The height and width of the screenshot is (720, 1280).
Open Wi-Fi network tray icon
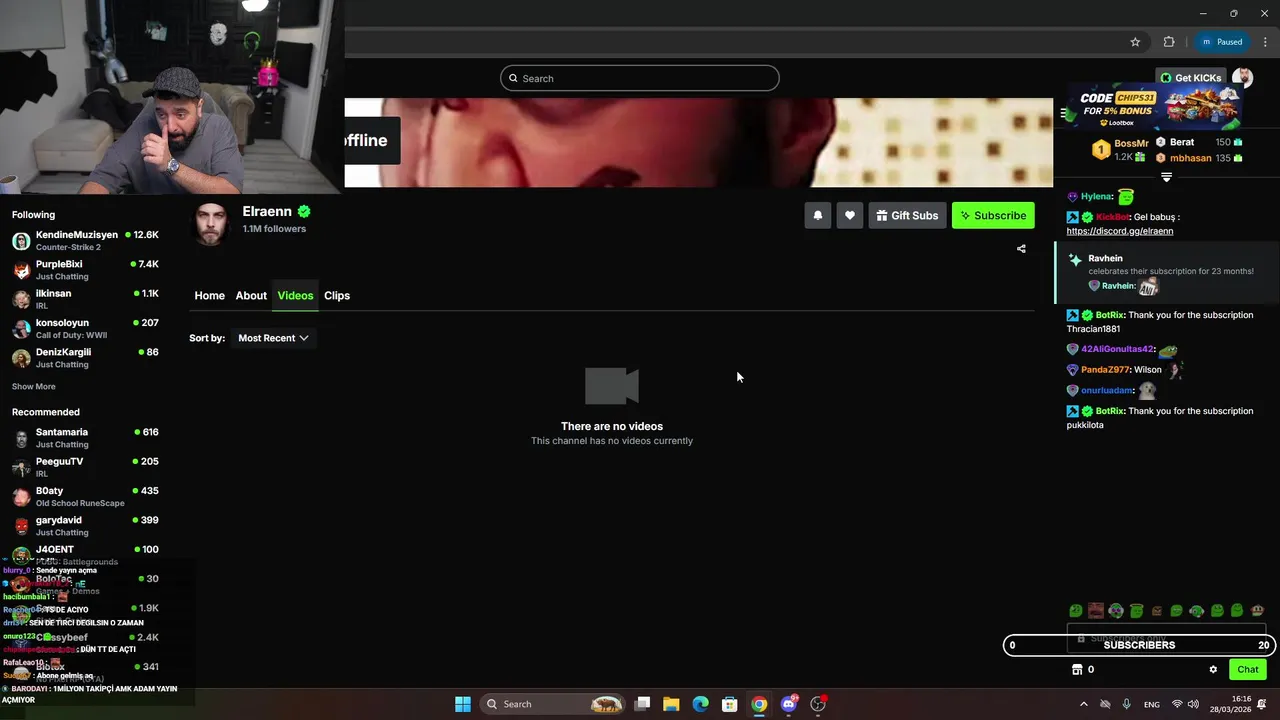[1177, 704]
